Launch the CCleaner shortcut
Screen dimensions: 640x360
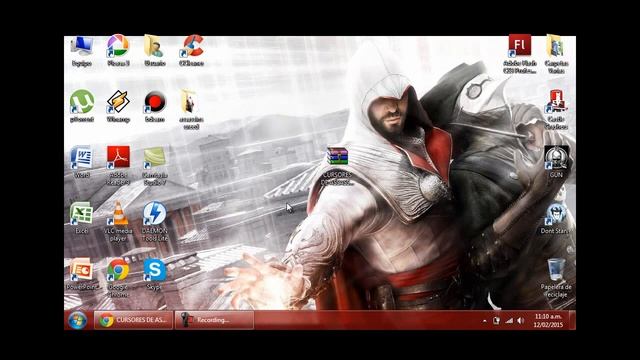tap(191, 50)
